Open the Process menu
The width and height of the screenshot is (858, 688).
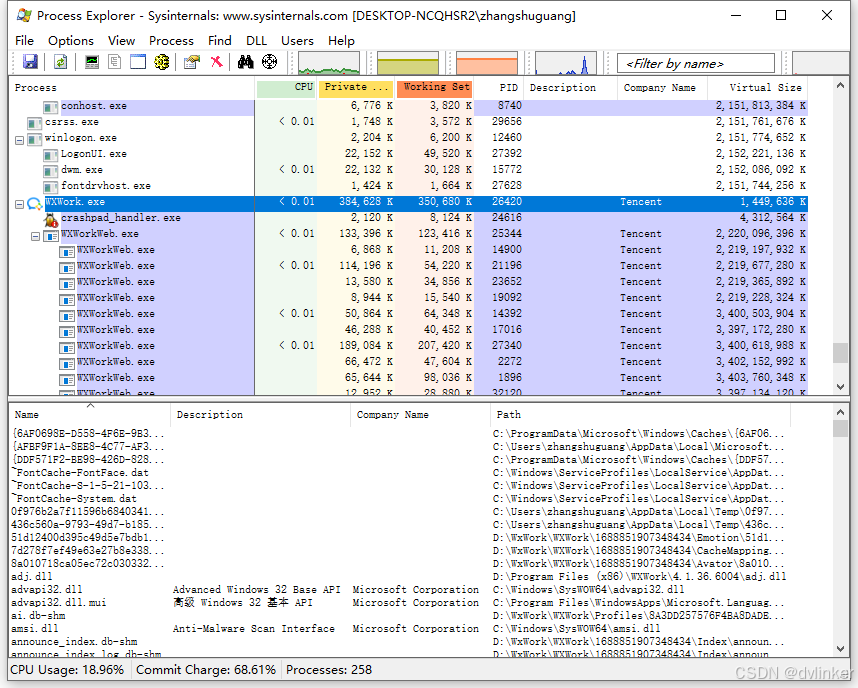coord(171,41)
